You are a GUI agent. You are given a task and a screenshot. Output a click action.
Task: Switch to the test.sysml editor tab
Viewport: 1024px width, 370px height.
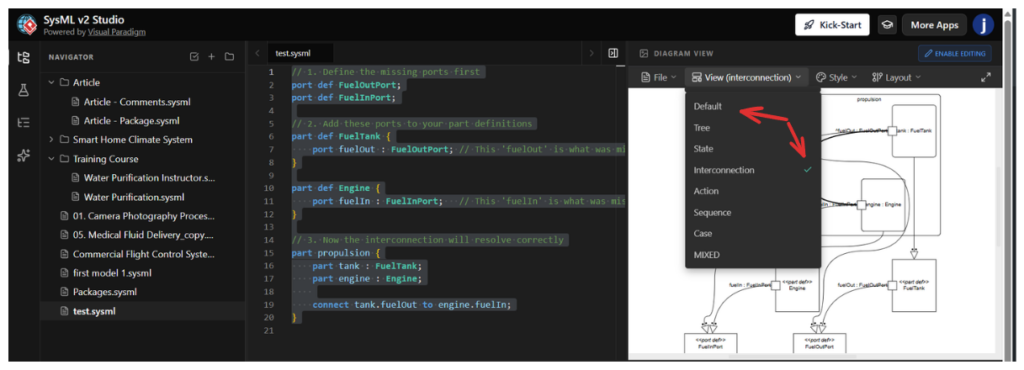click(300, 54)
